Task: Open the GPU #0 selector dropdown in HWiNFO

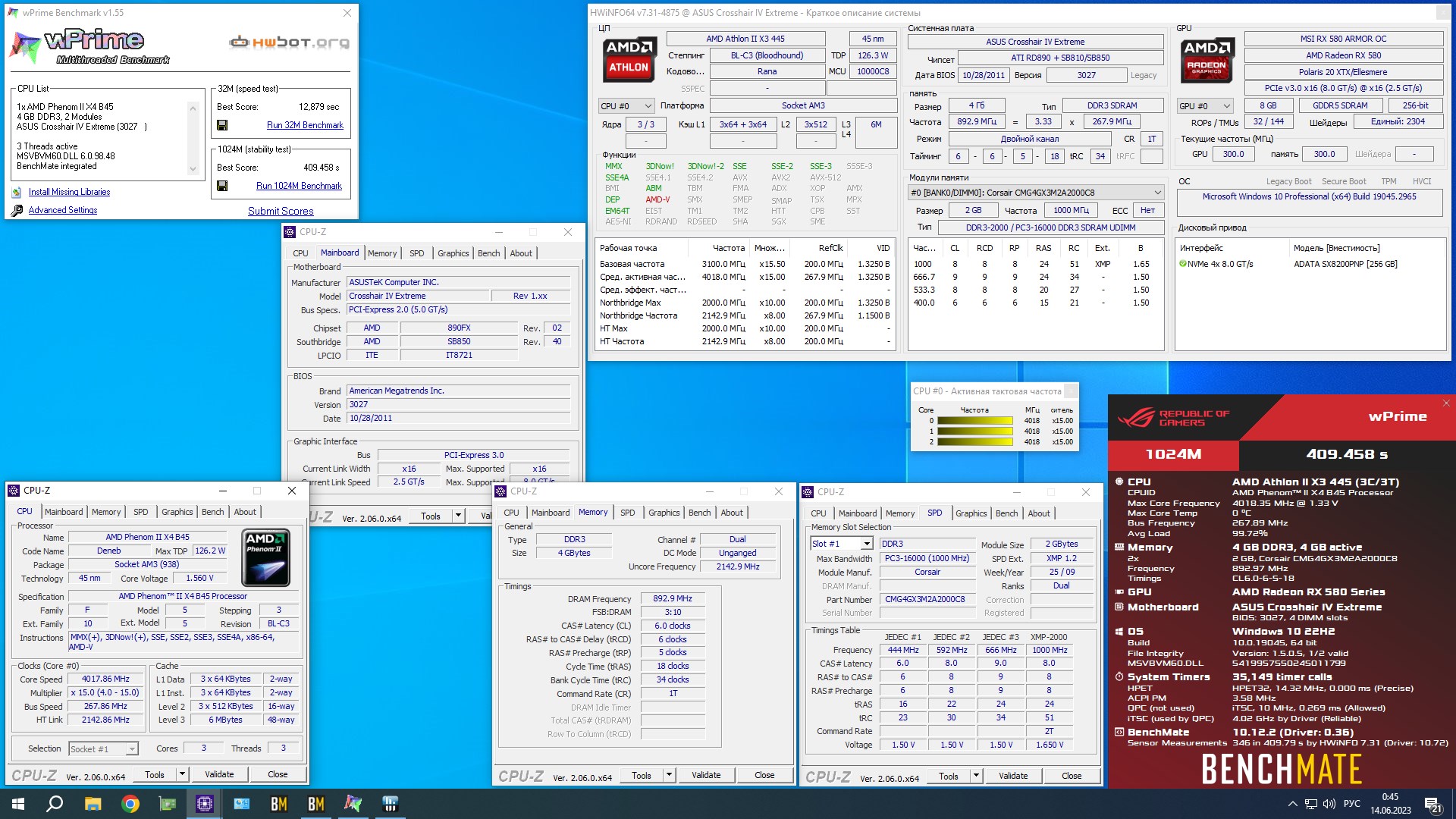Action: pyautogui.click(x=1205, y=106)
